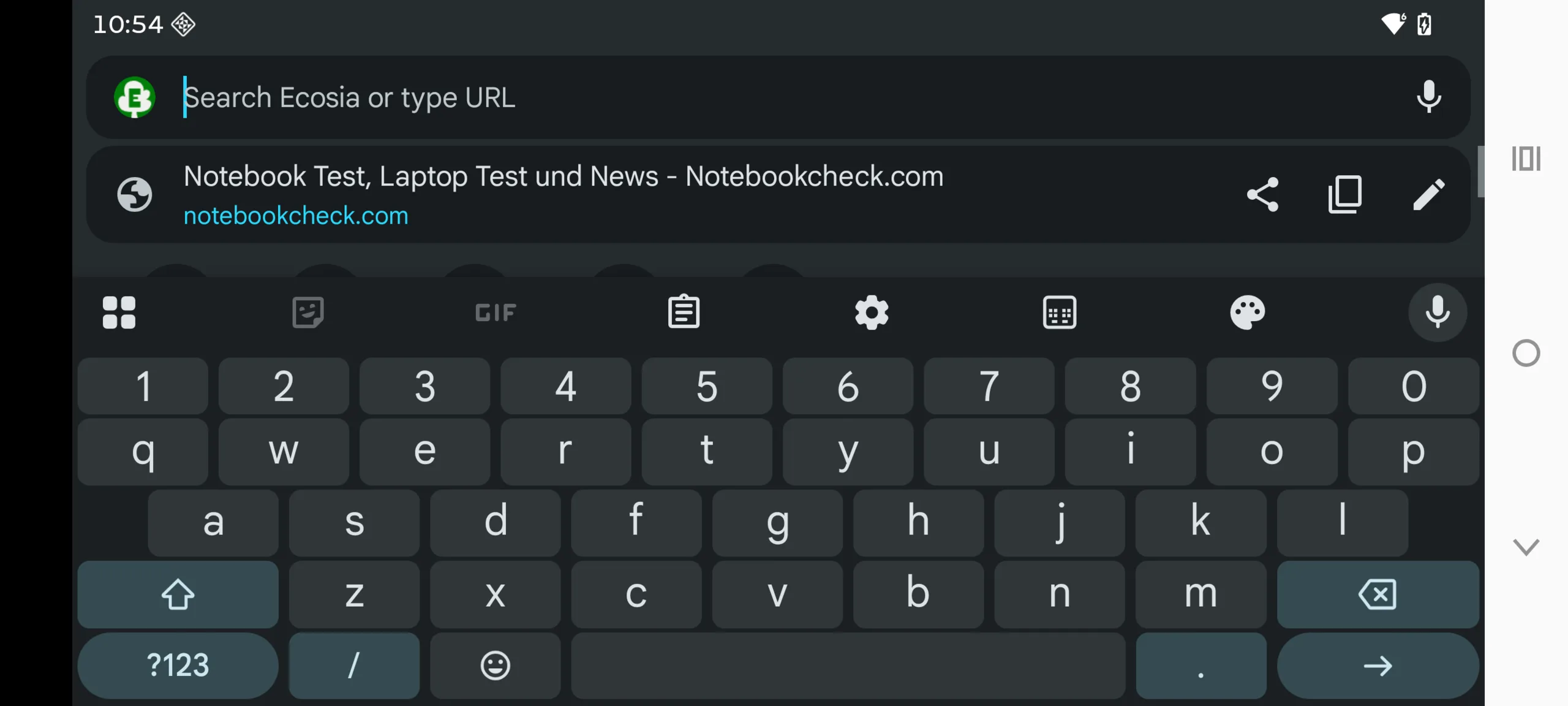This screenshot has width=1568, height=706.
Task: Tap the voice search microphone in address bar
Action: point(1428,97)
